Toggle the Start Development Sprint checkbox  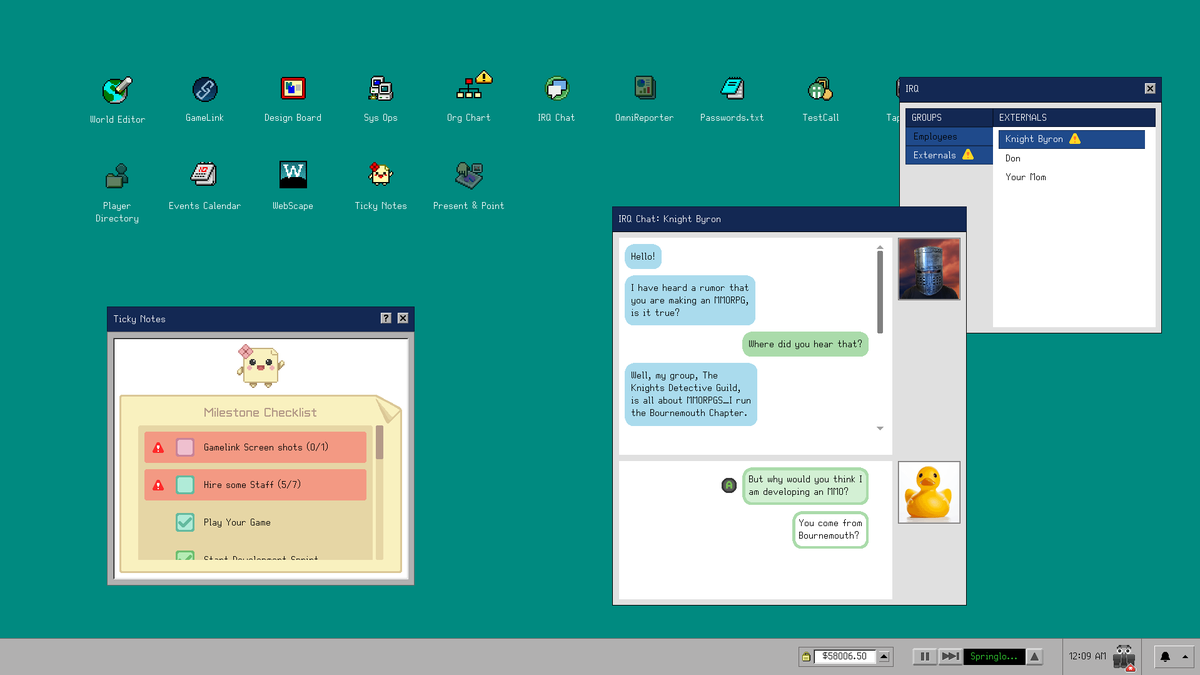click(x=185, y=556)
